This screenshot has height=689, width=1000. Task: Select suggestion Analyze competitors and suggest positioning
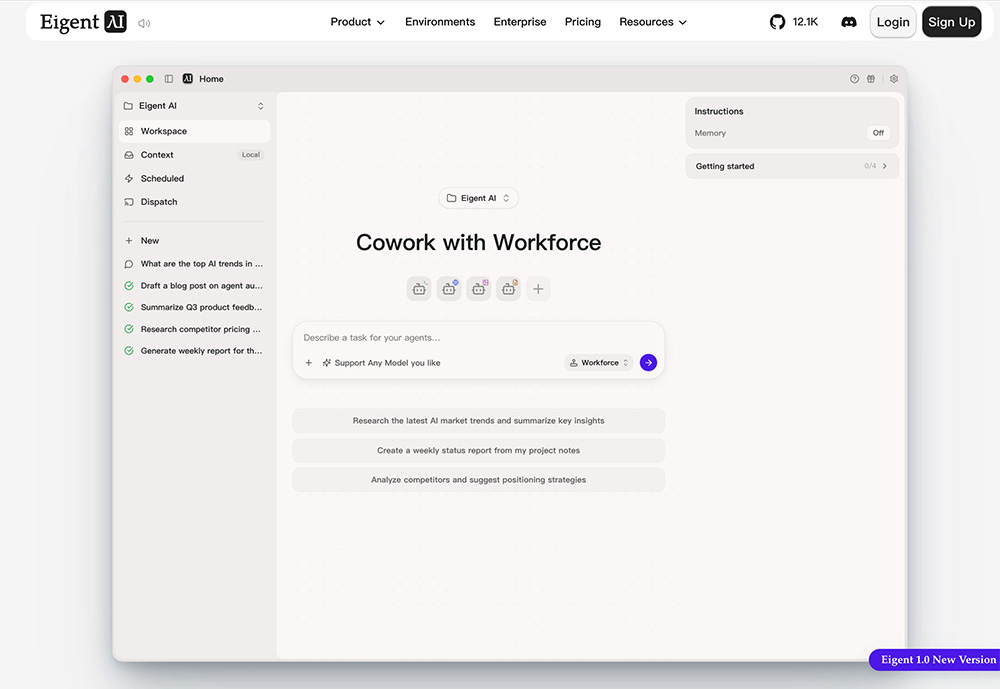[478, 480]
